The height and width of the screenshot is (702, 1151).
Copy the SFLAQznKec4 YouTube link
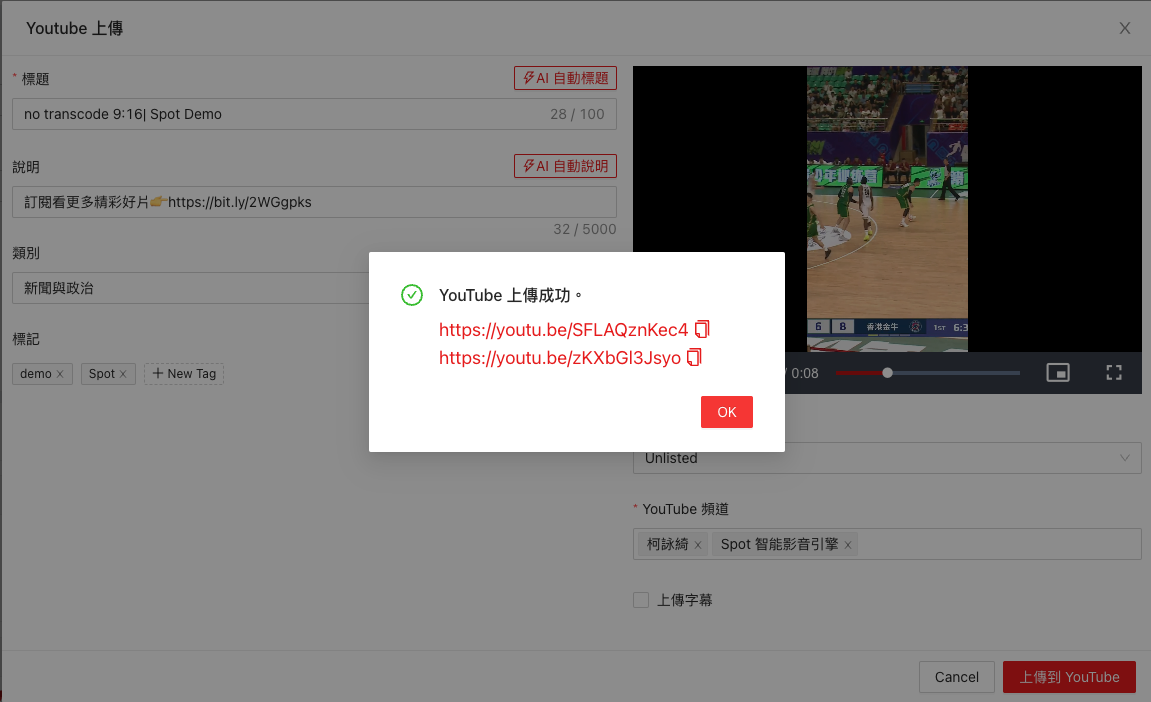click(702, 329)
